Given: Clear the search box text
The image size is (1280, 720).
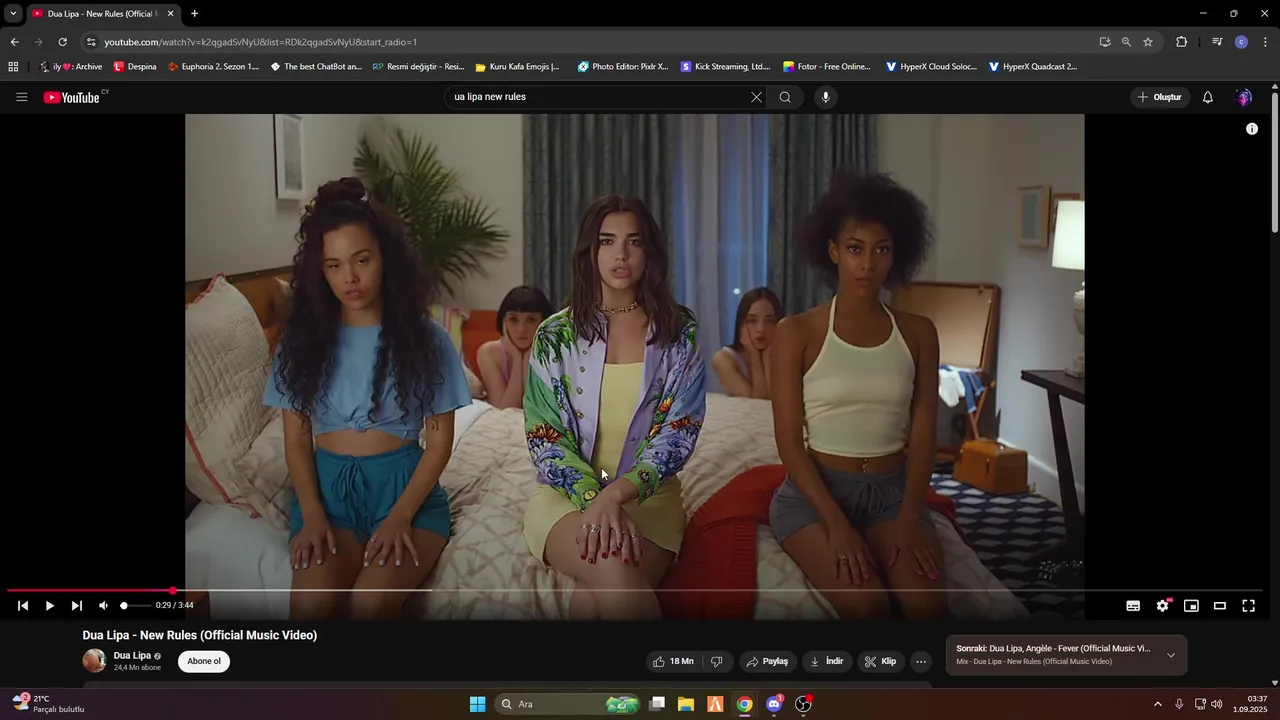Looking at the screenshot, I should (x=756, y=97).
